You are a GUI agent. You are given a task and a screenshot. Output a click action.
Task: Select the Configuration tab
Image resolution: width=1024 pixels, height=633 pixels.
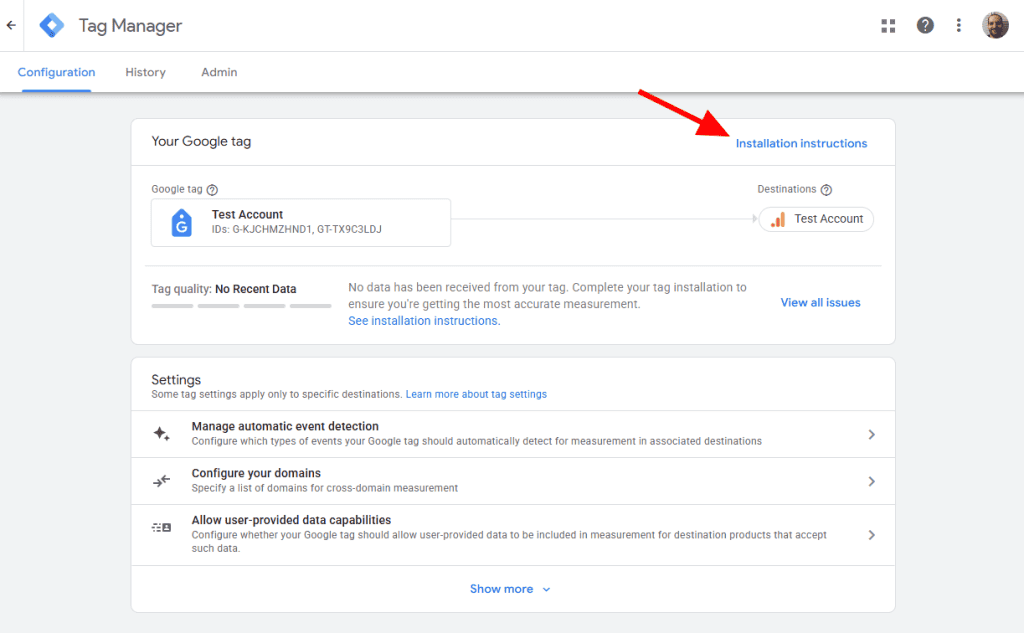56,72
